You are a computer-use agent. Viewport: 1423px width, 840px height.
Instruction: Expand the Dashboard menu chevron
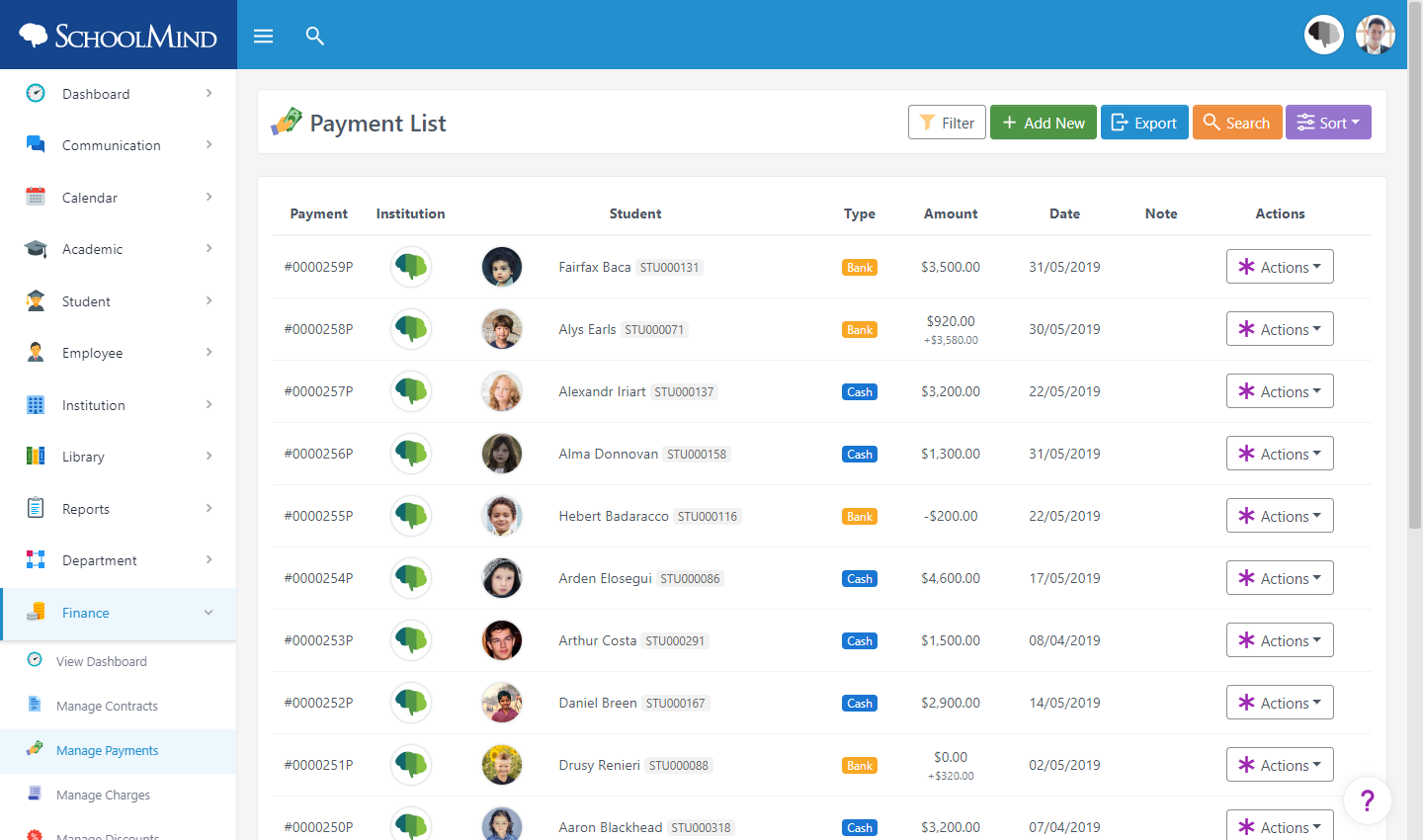click(209, 93)
